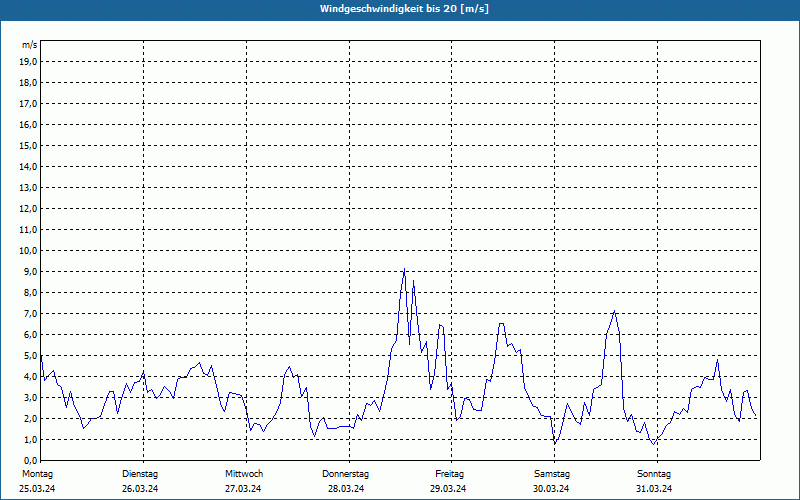Viewport: 800px width, 500px height.
Task: Click the '15,0' axis value
Action: pos(28,145)
